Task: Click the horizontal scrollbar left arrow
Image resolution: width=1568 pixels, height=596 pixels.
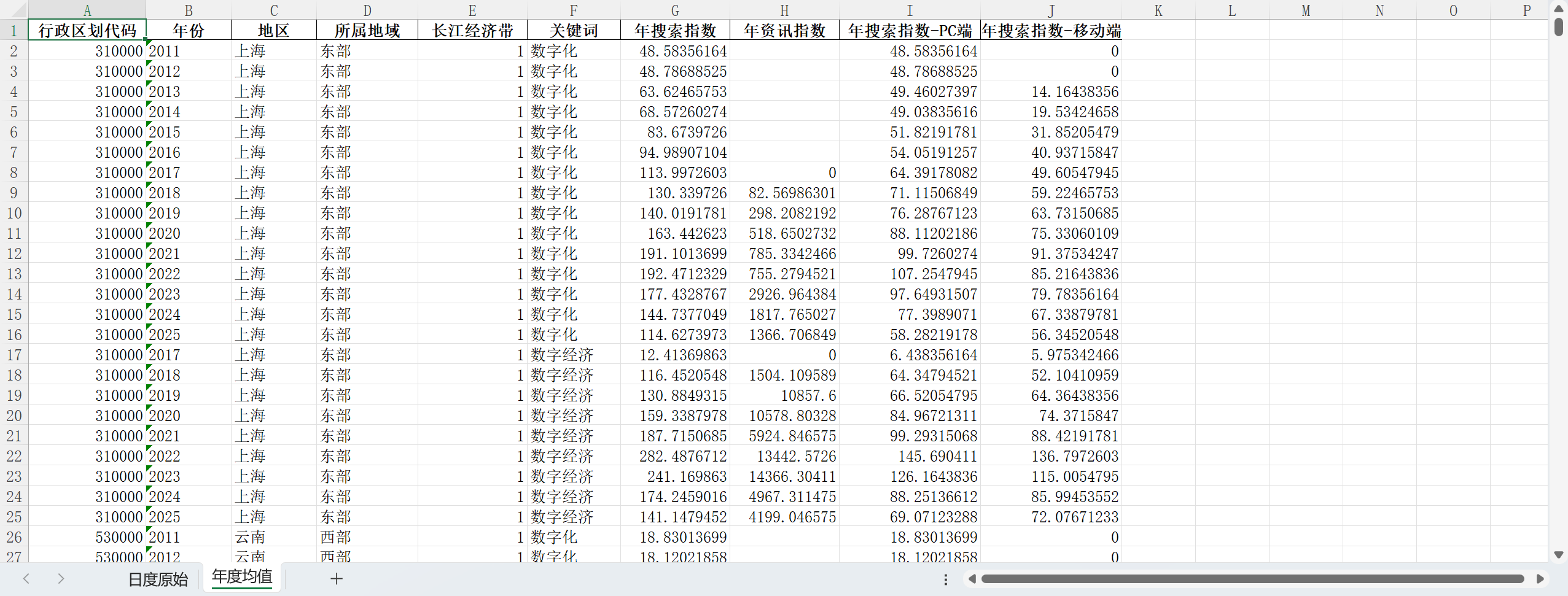Action: point(972,578)
